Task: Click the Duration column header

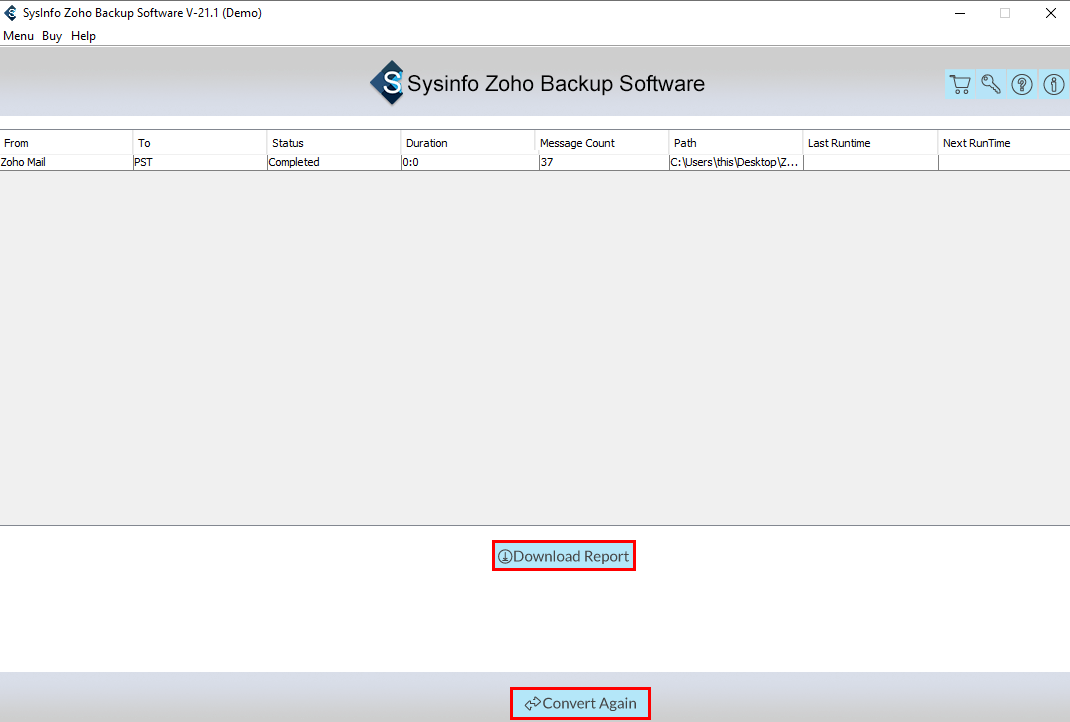Action: tap(467, 143)
